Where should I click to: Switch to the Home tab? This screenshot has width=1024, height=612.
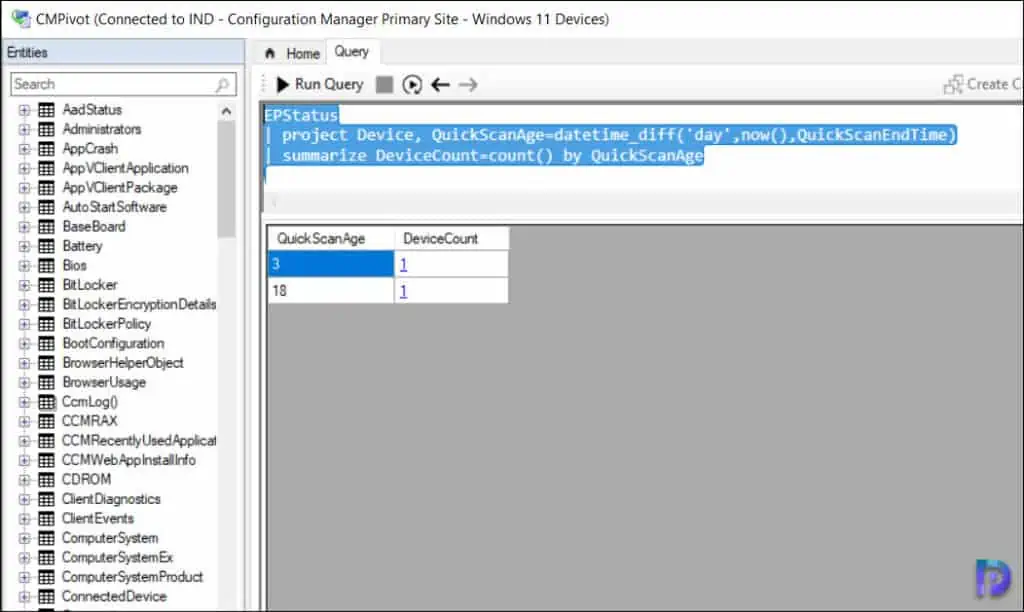[x=293, y=53]
